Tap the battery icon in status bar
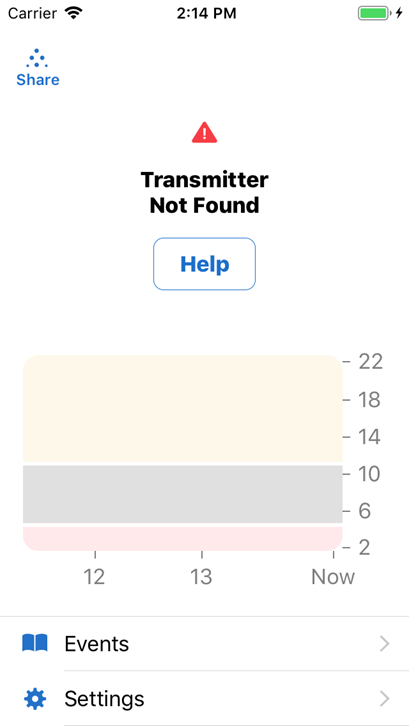409x726 pixels. 373,13
